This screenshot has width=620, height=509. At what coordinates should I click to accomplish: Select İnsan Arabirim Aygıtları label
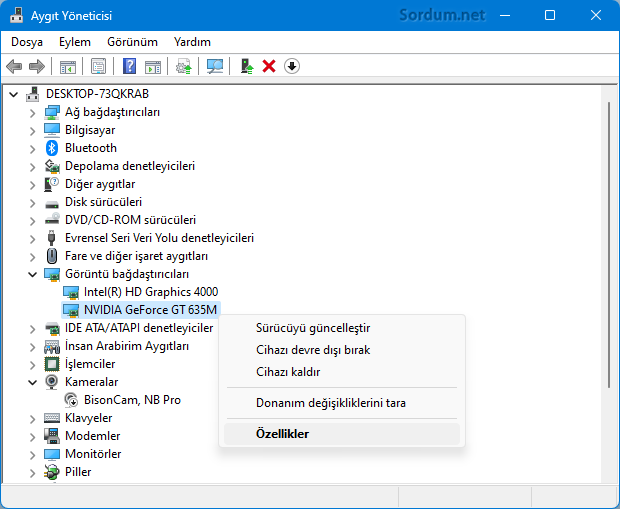click(x=127, y=346)
